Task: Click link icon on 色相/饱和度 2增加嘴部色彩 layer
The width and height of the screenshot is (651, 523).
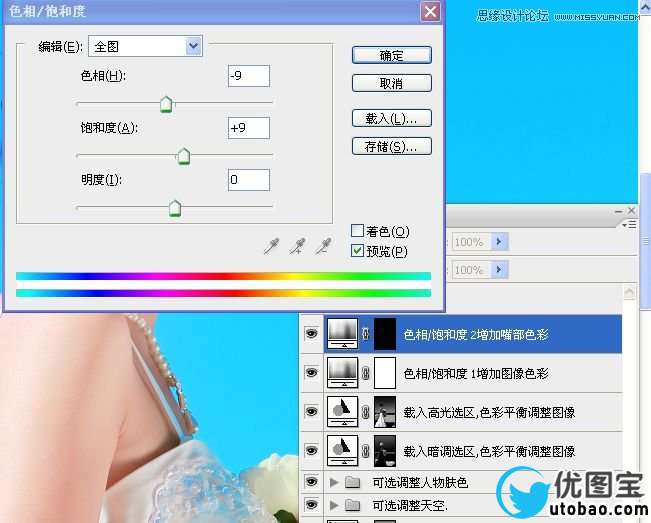Action: [365, 333]
